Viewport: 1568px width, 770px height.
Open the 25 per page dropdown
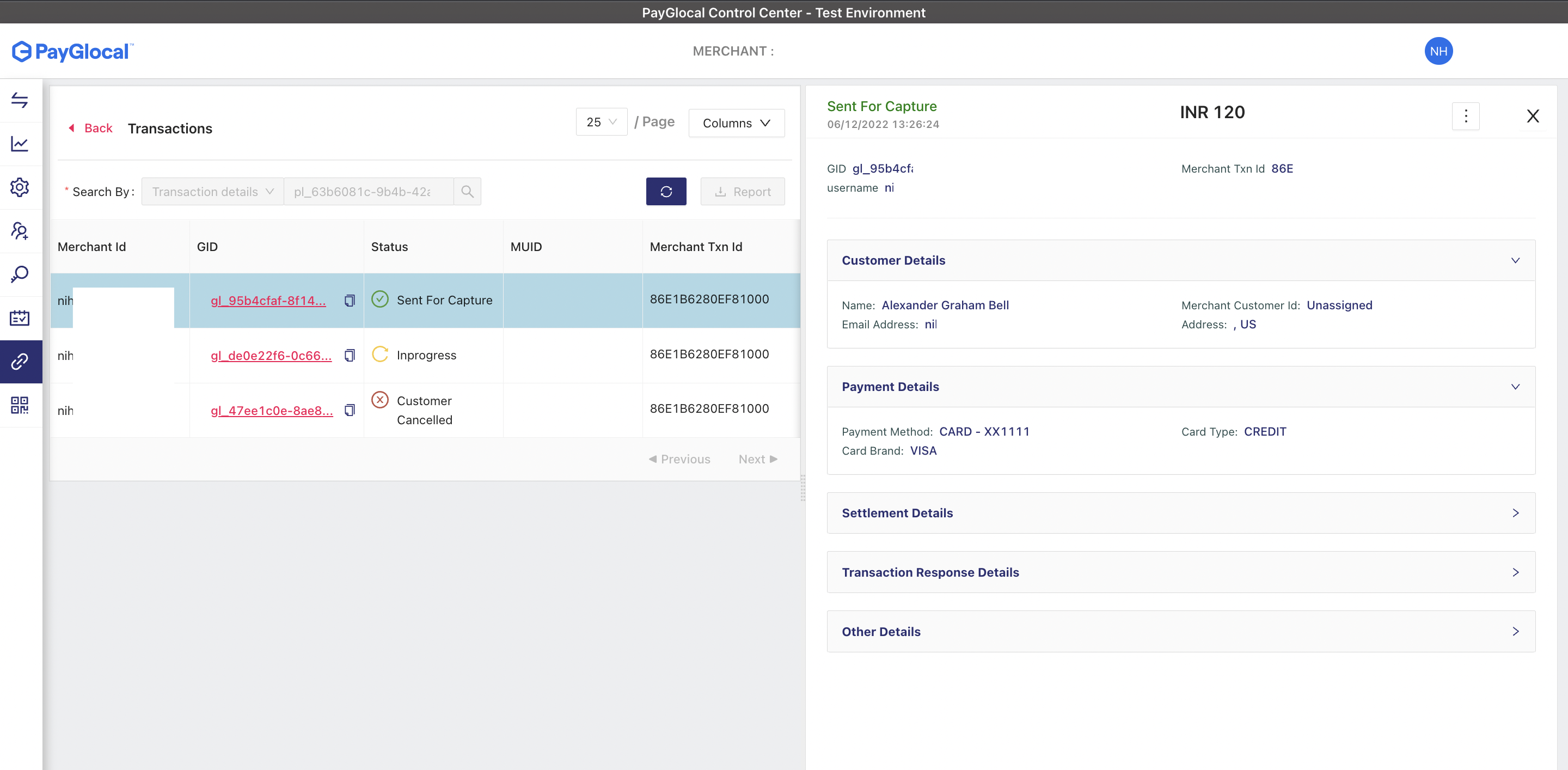(x=601, y=123)
